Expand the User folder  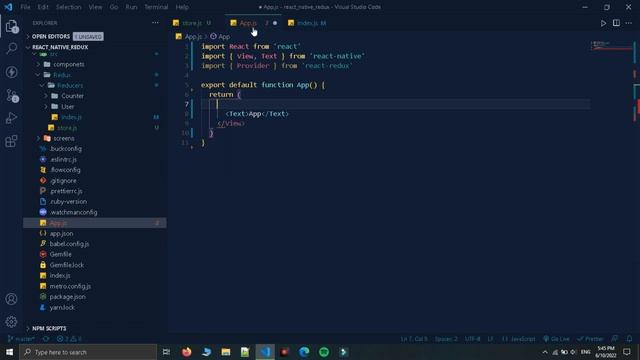(67, 107)
